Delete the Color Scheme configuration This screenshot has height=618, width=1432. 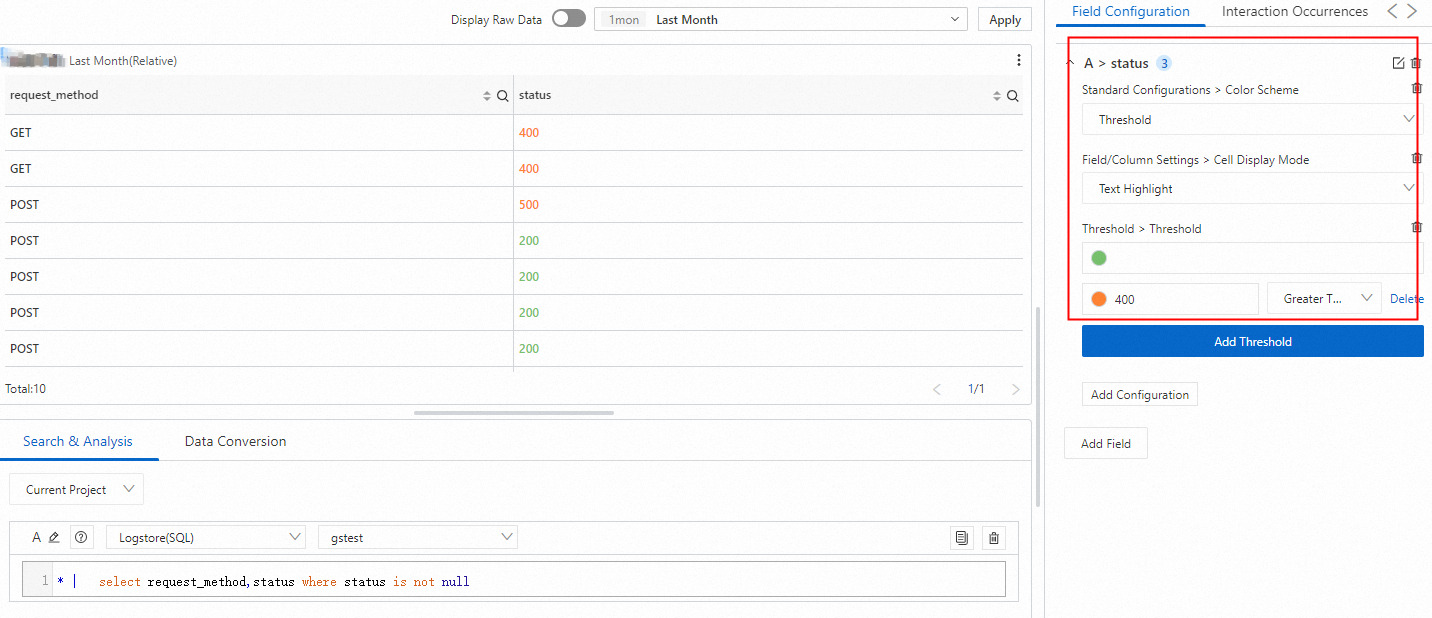[x=1416, y=89]
